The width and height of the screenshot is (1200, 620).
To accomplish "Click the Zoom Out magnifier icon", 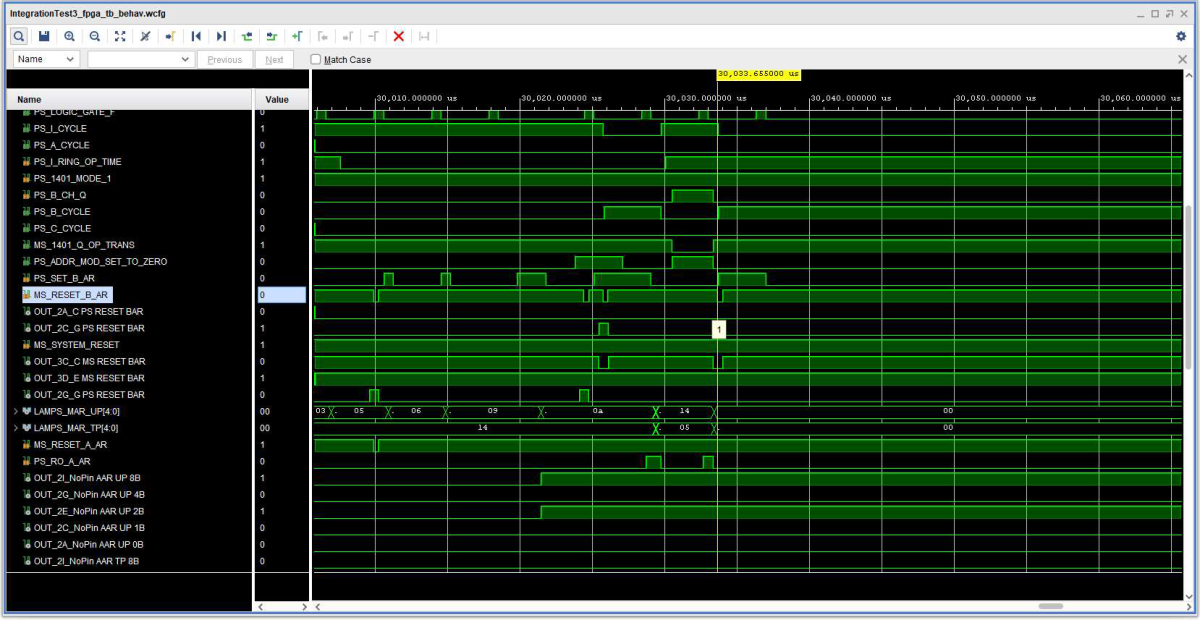I will point(94,36).
